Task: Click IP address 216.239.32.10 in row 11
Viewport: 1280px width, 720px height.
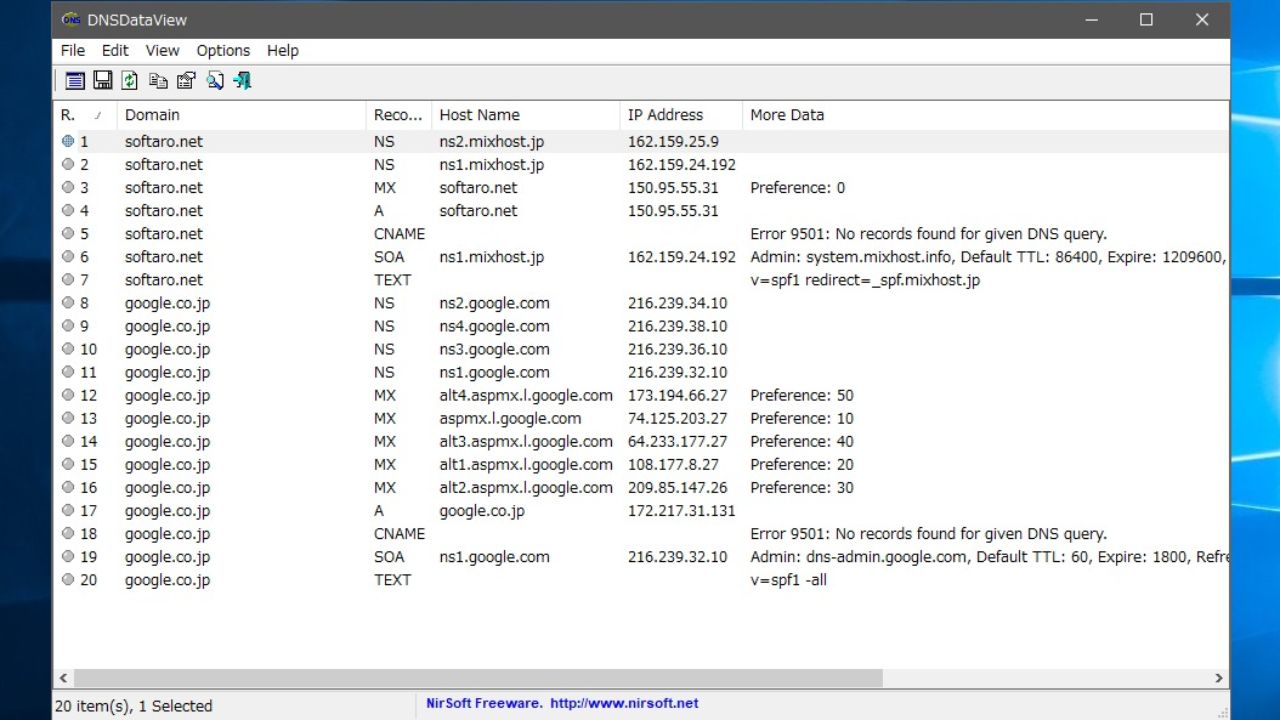Action: (678, 372)
